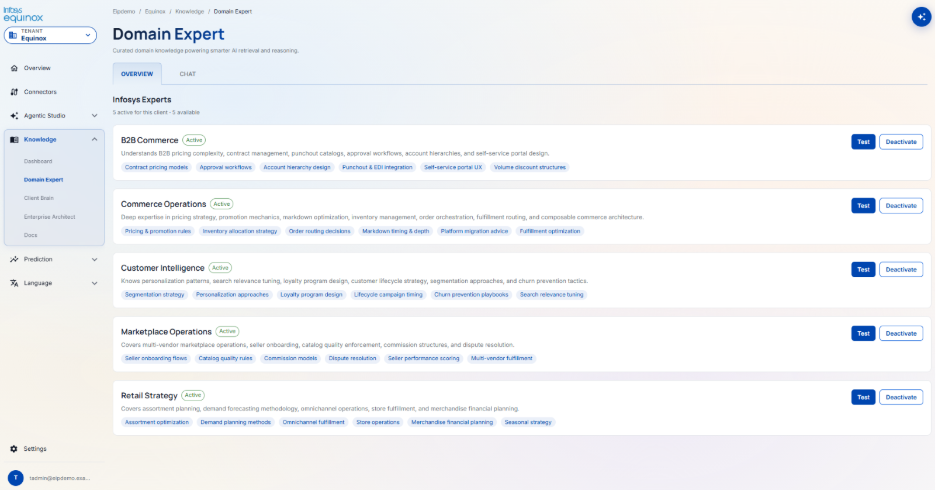Deactivate the B2B Commerce expert

tap(901, 142)
